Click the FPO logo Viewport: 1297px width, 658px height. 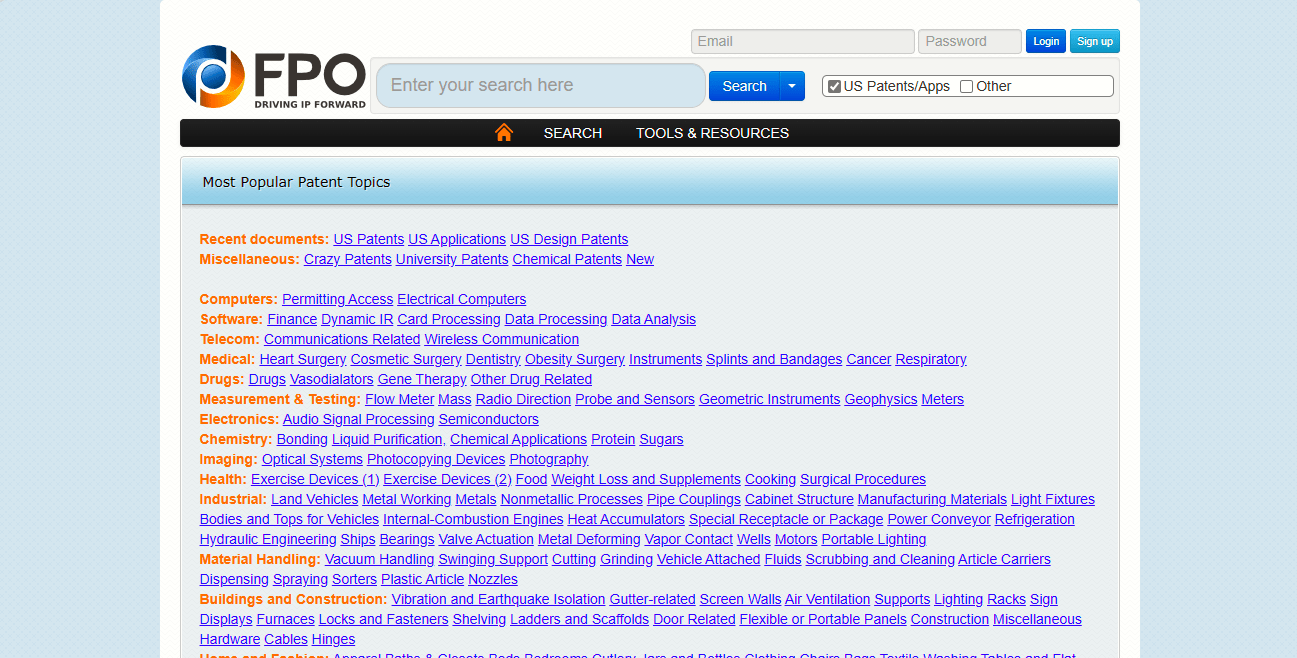click(x=274, y=76)
